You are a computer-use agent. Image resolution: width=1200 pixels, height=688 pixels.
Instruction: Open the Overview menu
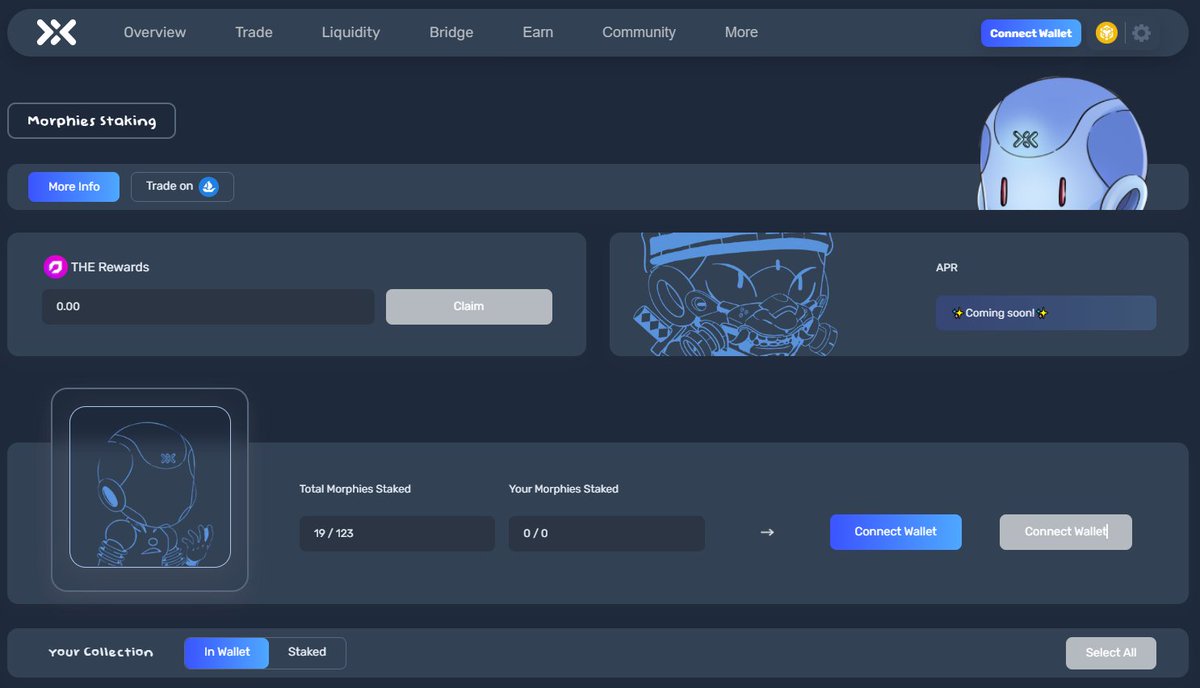pos(155,32)
